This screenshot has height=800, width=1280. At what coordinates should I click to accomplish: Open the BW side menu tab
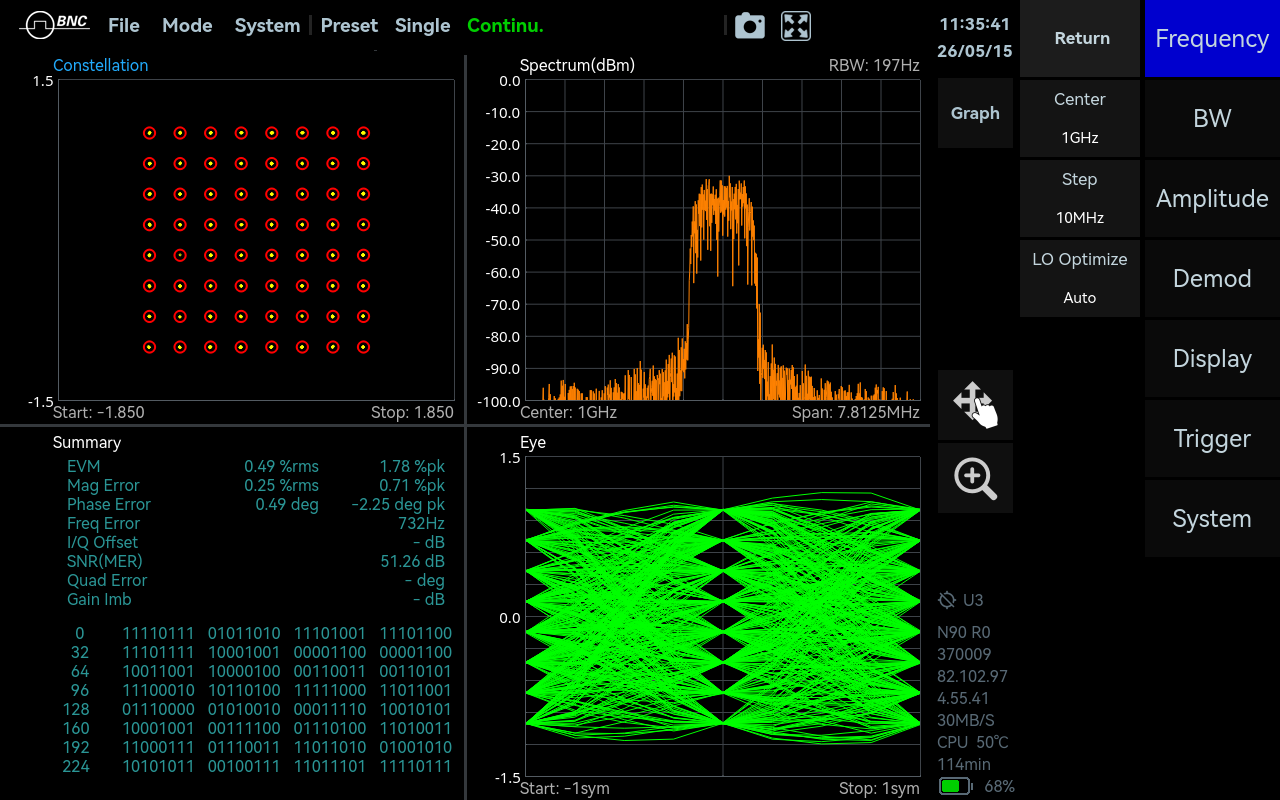(x=1212, y=118)
